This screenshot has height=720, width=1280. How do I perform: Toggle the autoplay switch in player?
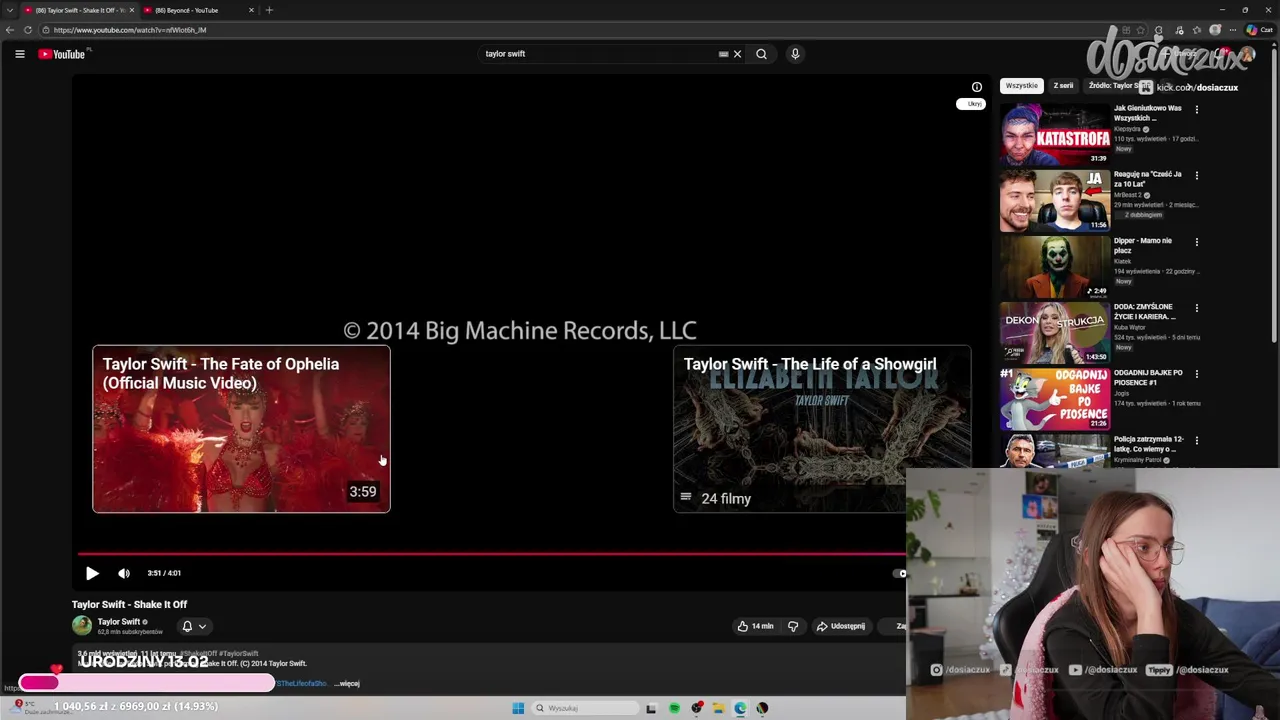[900, 573]
